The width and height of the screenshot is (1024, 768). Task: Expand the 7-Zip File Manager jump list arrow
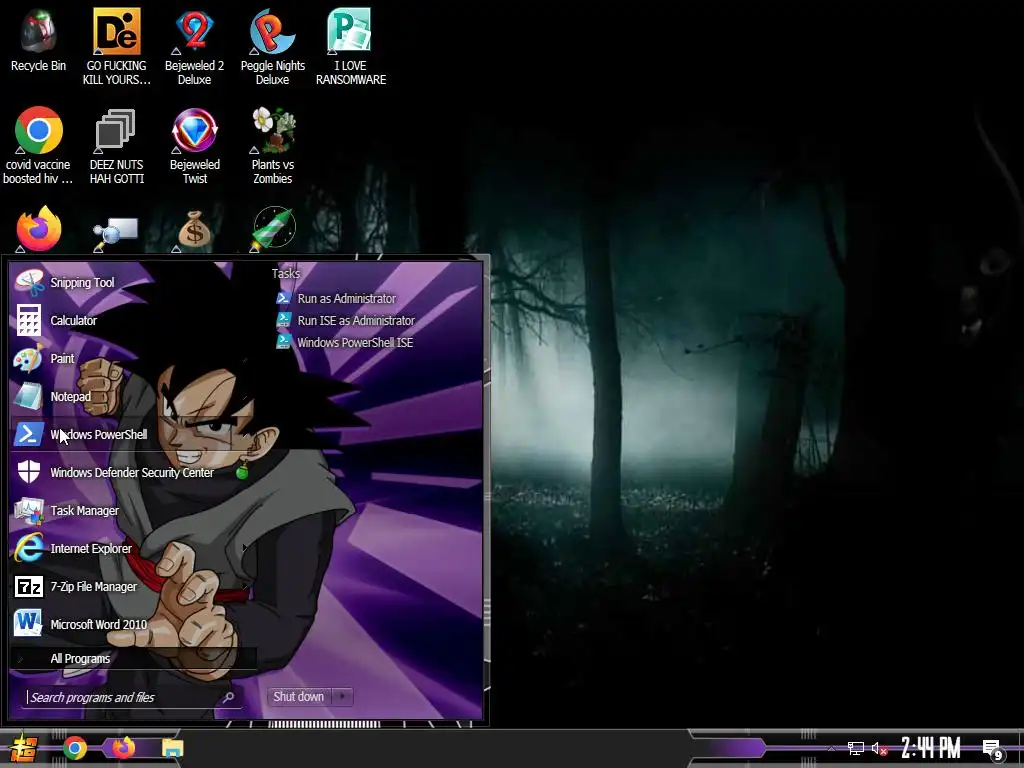click(x=245, y=586)
